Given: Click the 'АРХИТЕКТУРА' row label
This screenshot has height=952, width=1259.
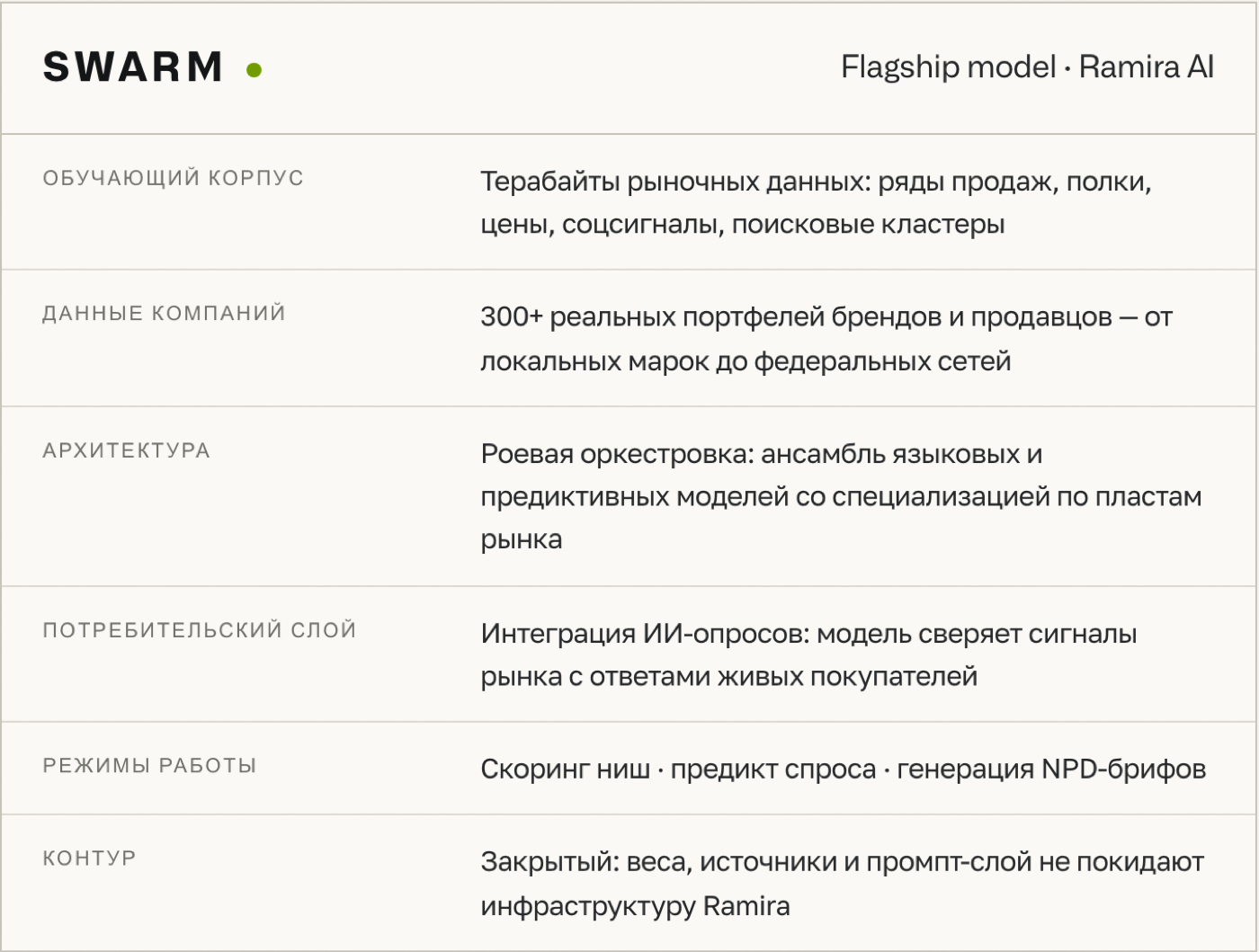Looking at the screenshot, I should click(126, 450).
